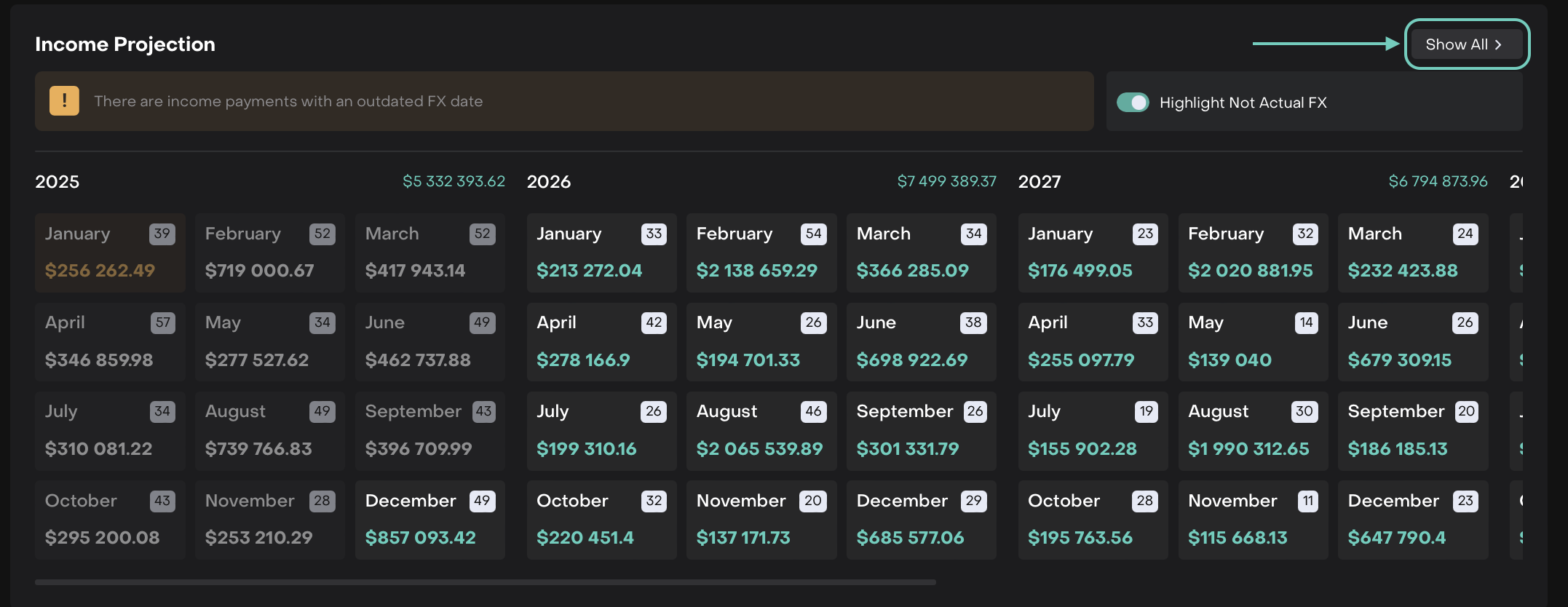Select the February 2026 month card
The width and height of the screenshot is (1568, 607).
(761, 253)
